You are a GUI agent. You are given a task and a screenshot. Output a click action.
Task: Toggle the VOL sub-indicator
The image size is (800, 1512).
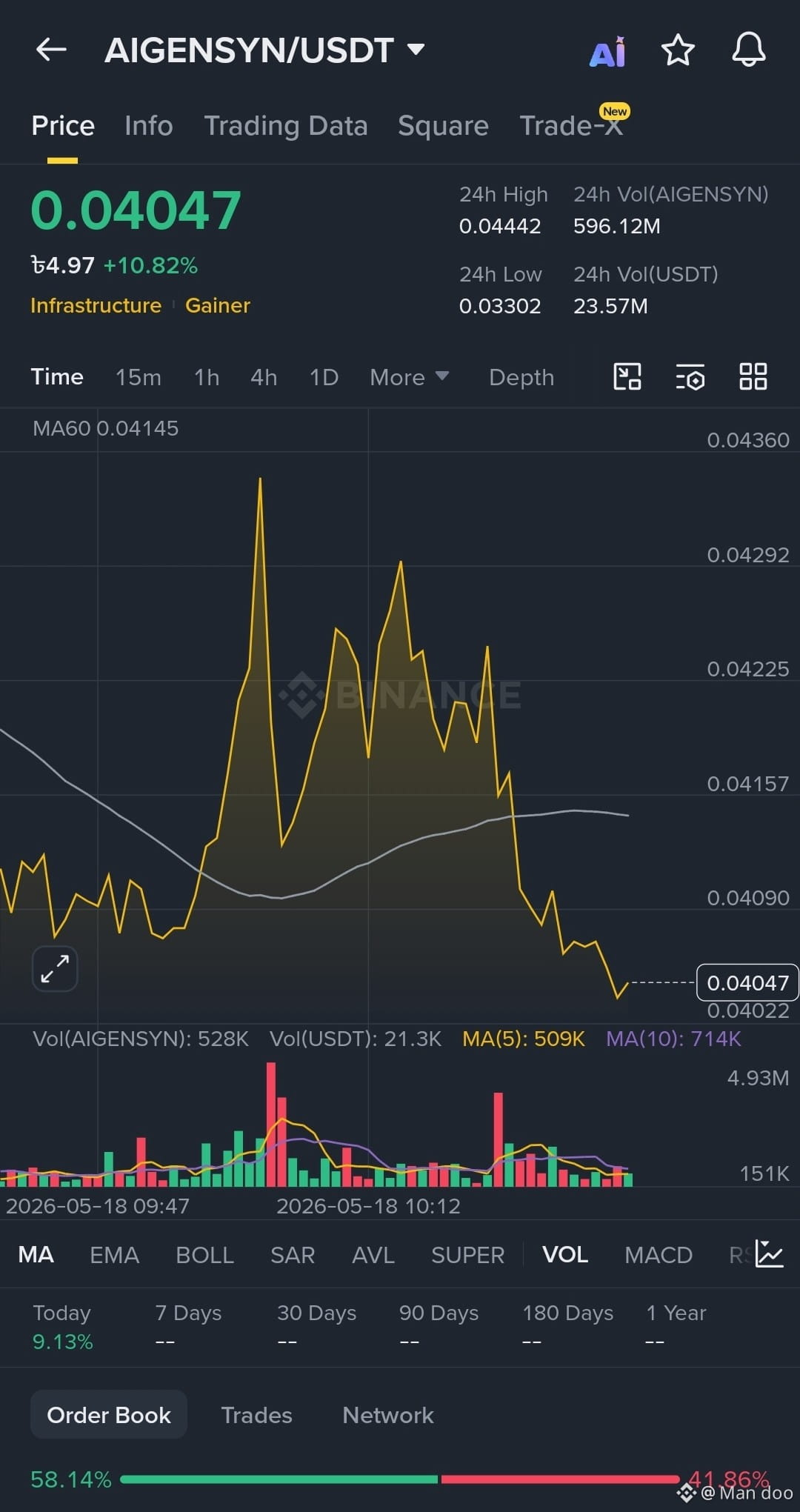pyautogui.click(x=565, y=1254)
